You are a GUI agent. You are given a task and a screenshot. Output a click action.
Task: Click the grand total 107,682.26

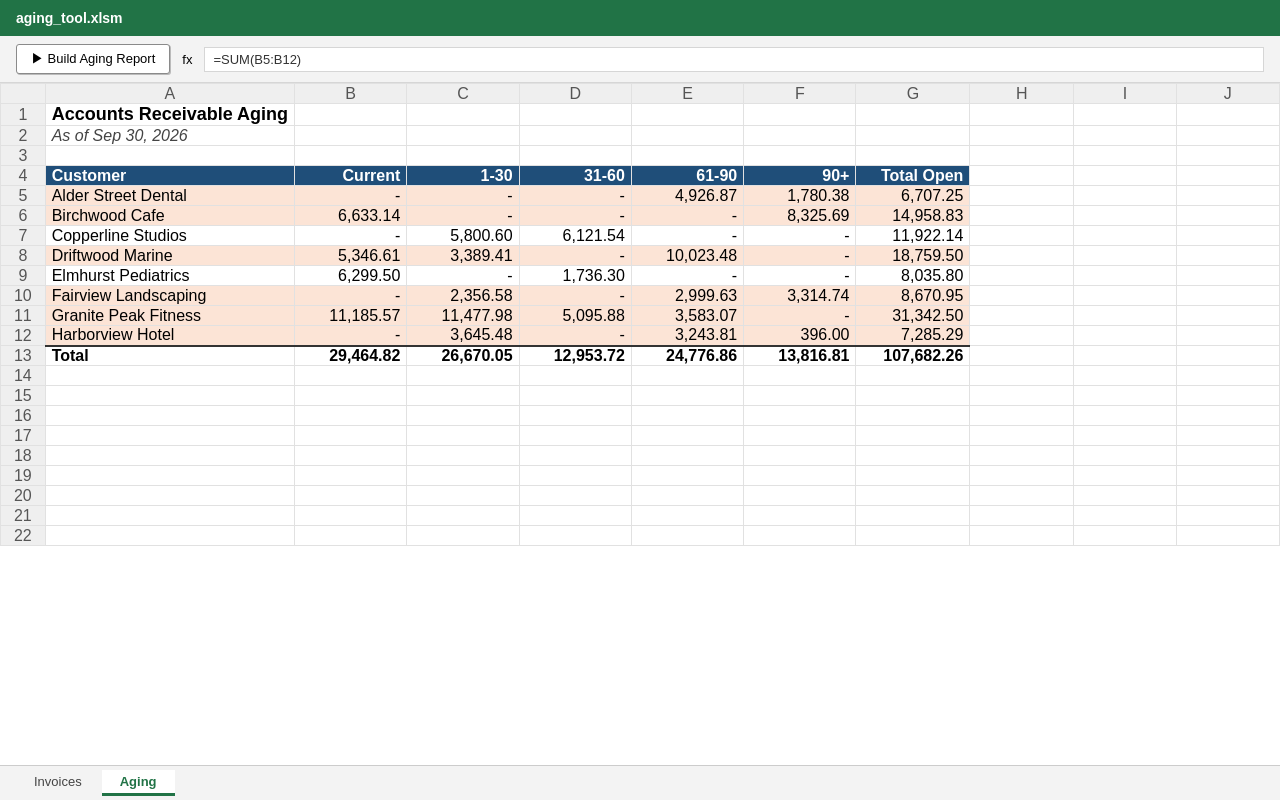click(x=912, y=356)
